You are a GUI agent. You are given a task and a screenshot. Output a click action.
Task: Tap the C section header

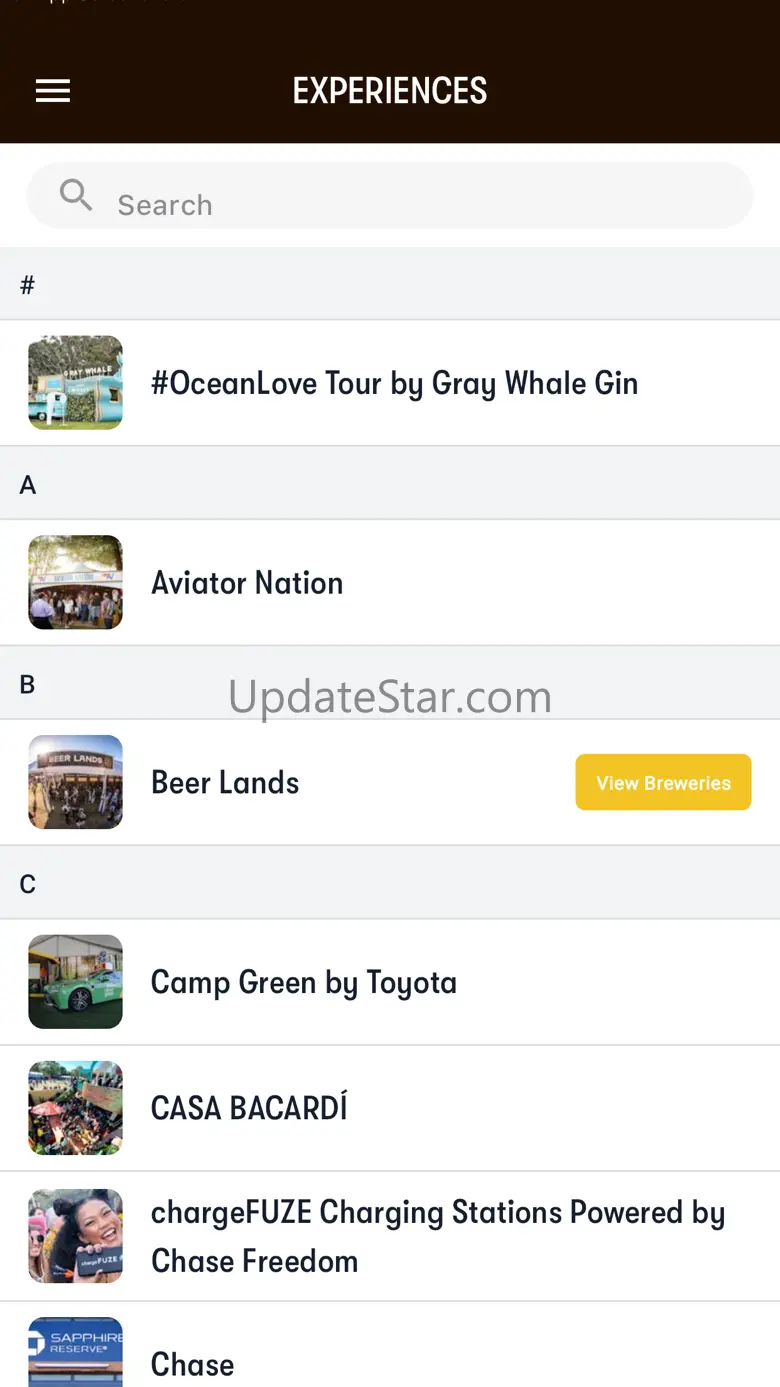click(28, 884)
